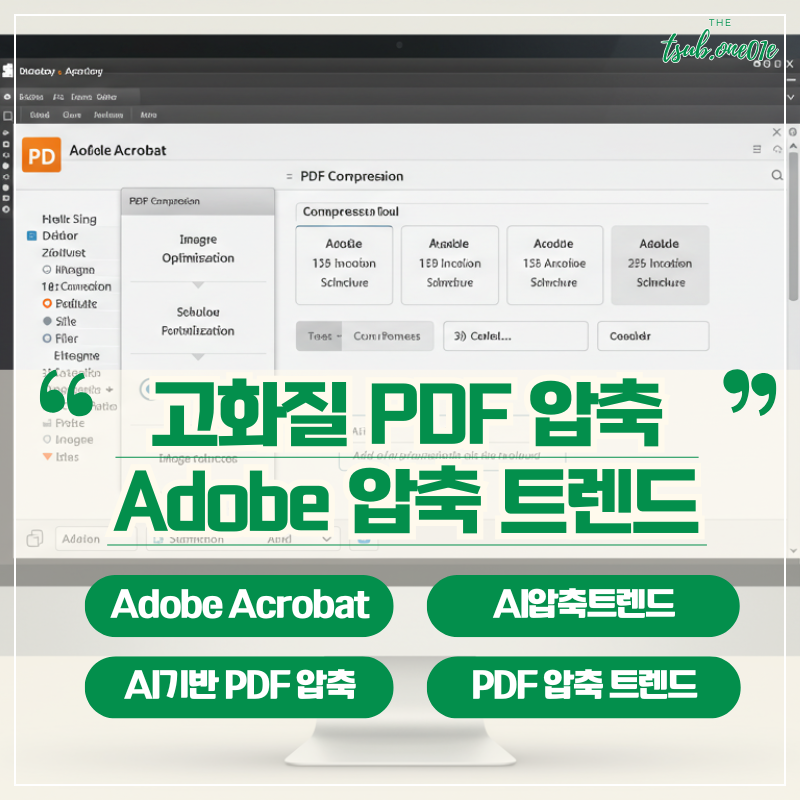Click the Adion input field at bottom left
Viewport: 800px width, 800px height.
click(96, 539)
